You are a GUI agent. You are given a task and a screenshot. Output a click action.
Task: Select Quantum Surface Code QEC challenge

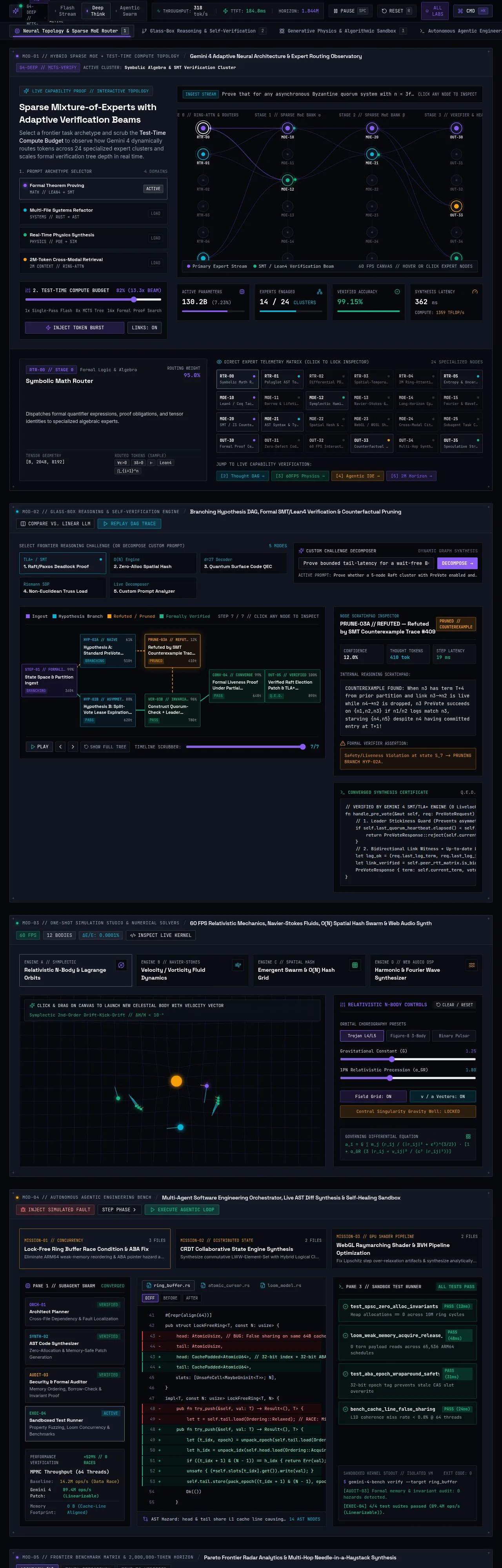[243, 563]
